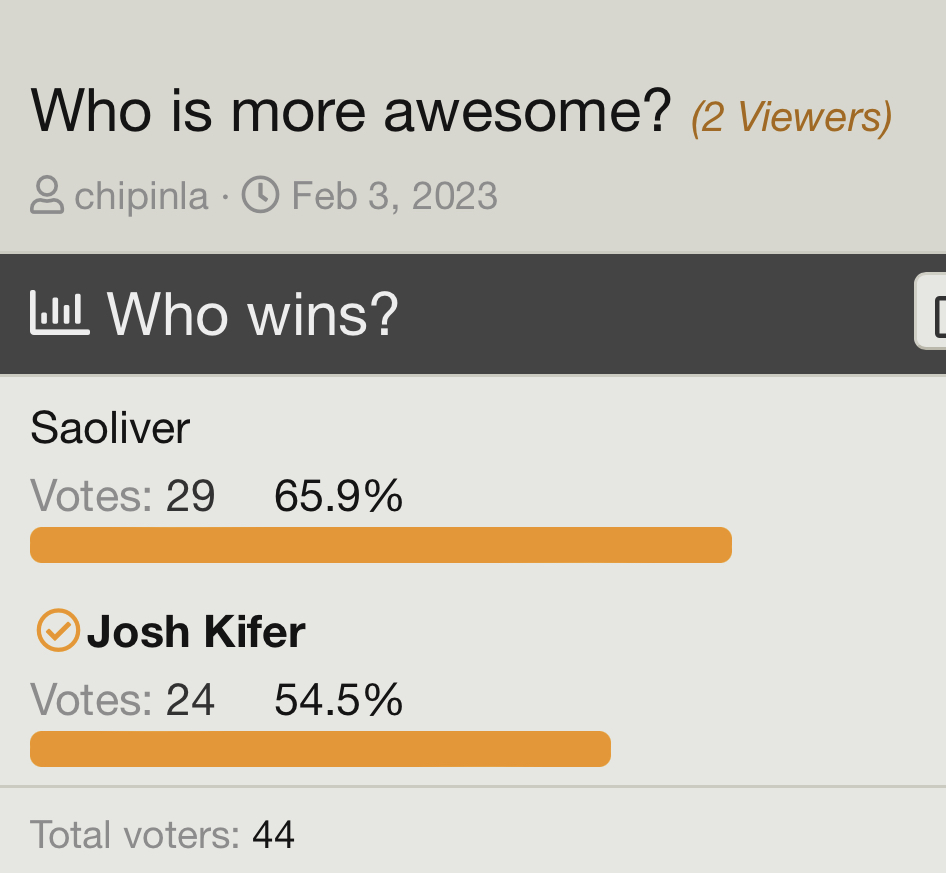This screenshot has height=873, width=946.
Task: Click the thread title "Who is more awesome?"
Action: pos(351,111)
